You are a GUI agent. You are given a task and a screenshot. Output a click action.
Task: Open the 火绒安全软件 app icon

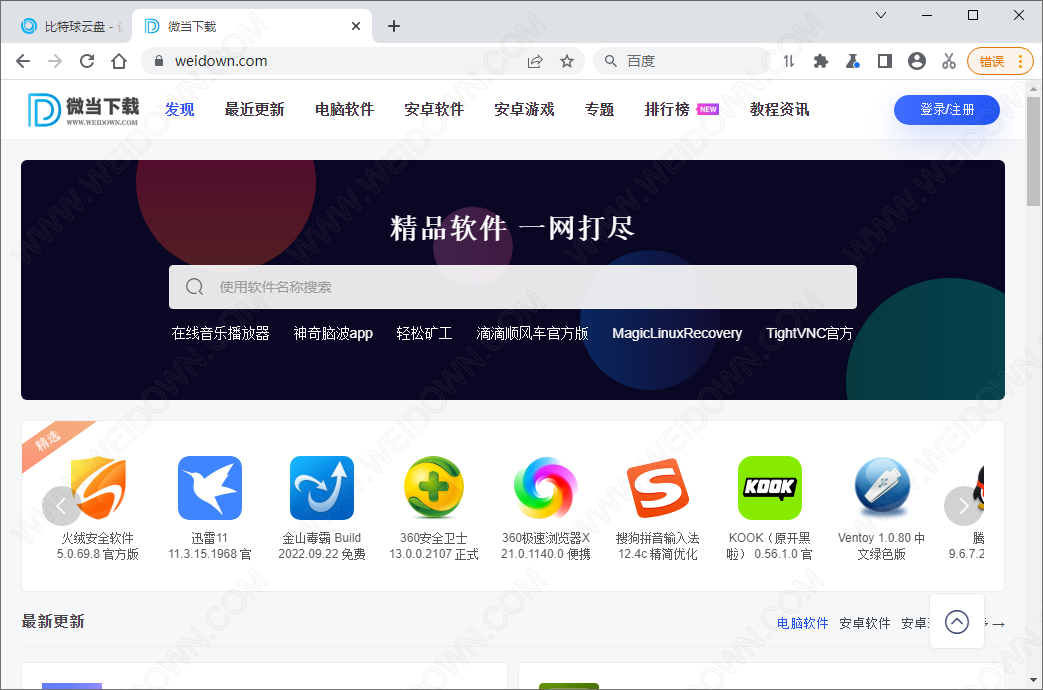pos(98,488)
